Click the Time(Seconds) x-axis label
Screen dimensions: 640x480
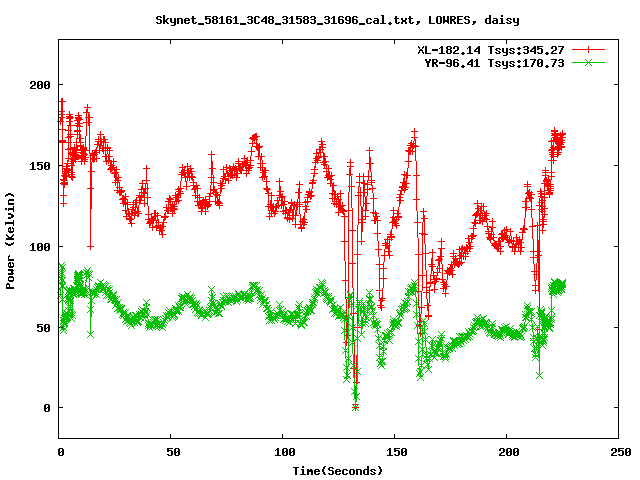click(x=338, y=471)
